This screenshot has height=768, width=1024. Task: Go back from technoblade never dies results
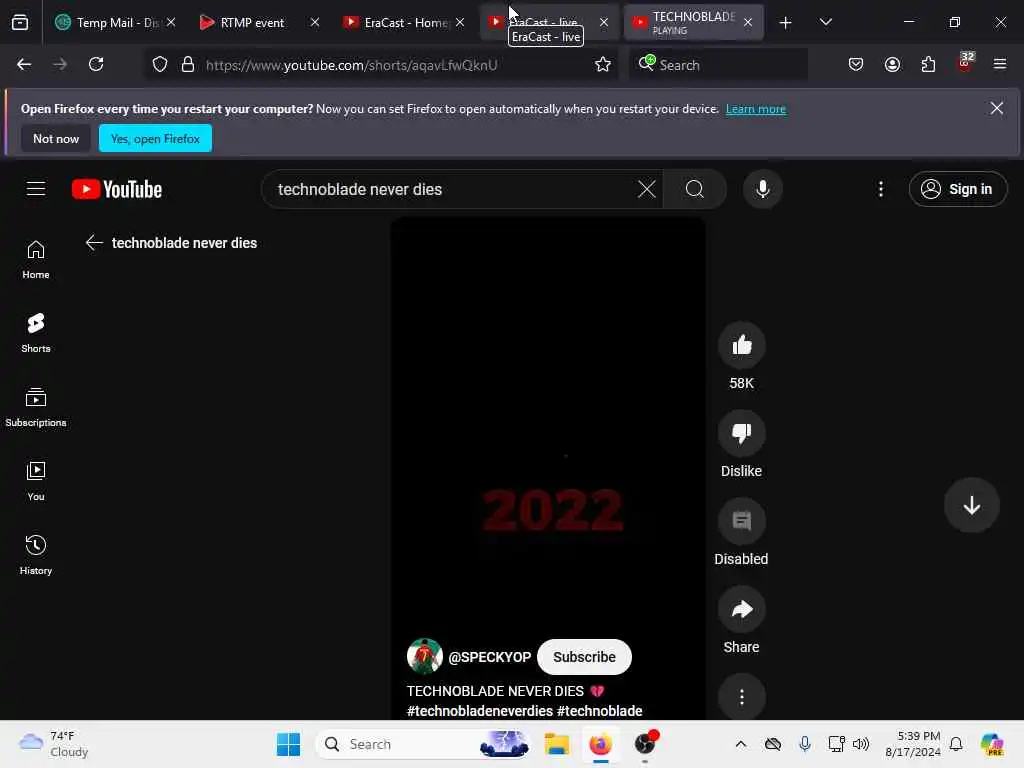click(x=94, y=243)
